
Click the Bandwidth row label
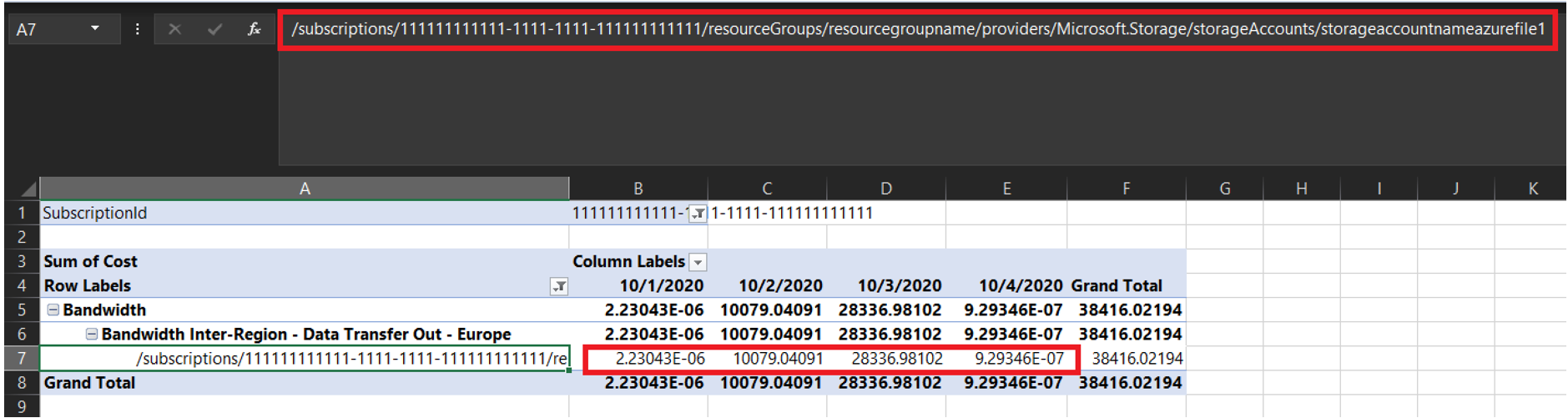tap(104, 310)
